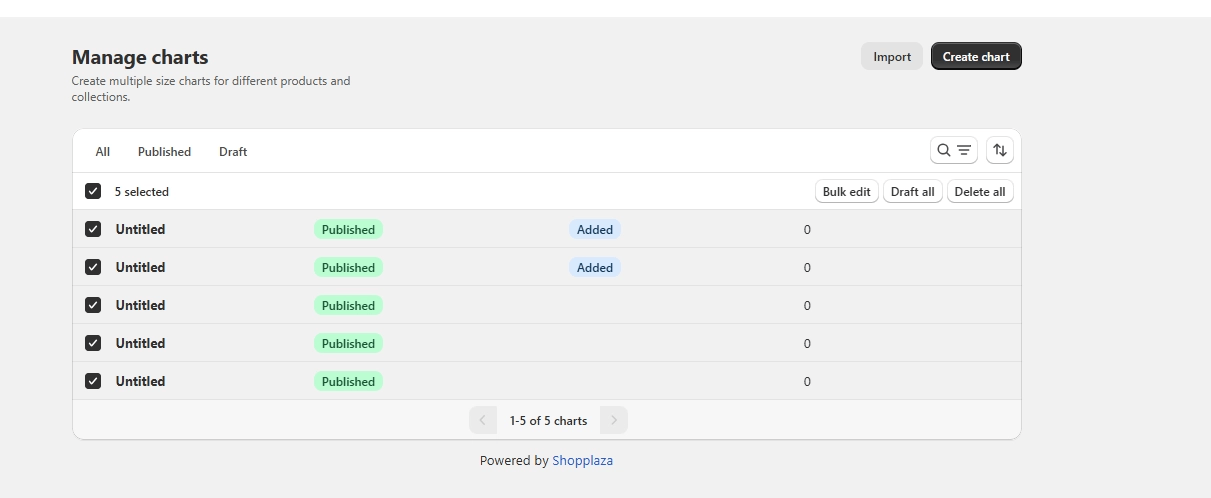This screenshot has height=498, width=1211.
Task: Uncheck the fifth Untitled chart checkbox
Action: pyautogui.click(x=93, y=381)
